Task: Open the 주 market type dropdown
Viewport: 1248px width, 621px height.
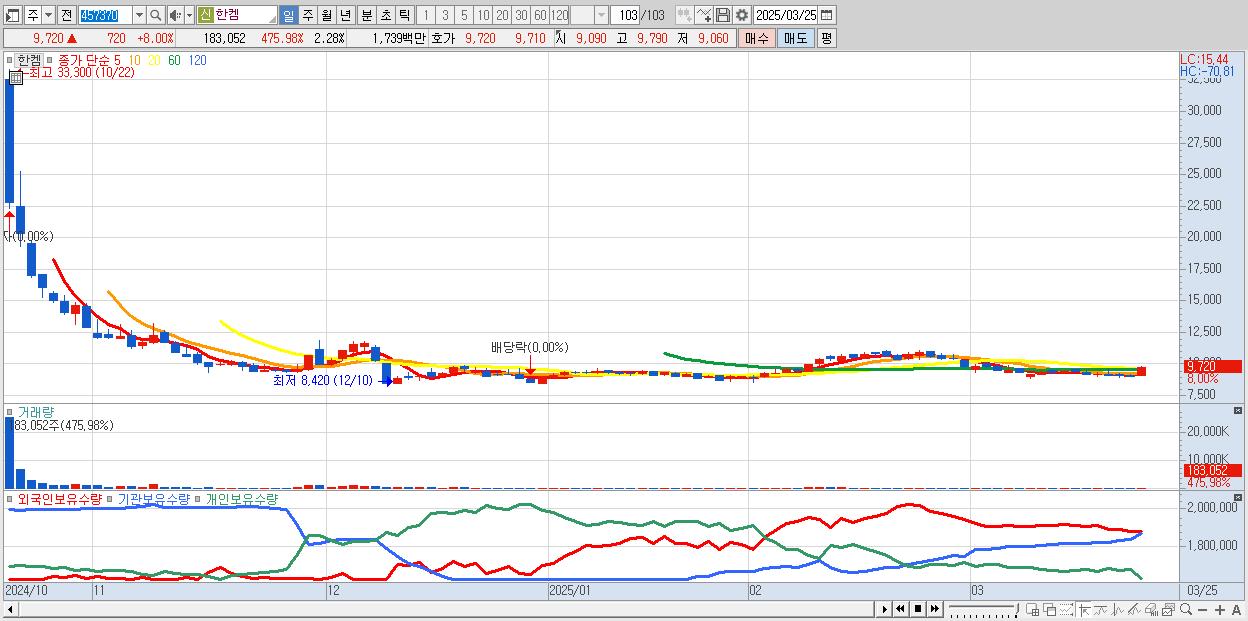Action: (x=48, y=15)
